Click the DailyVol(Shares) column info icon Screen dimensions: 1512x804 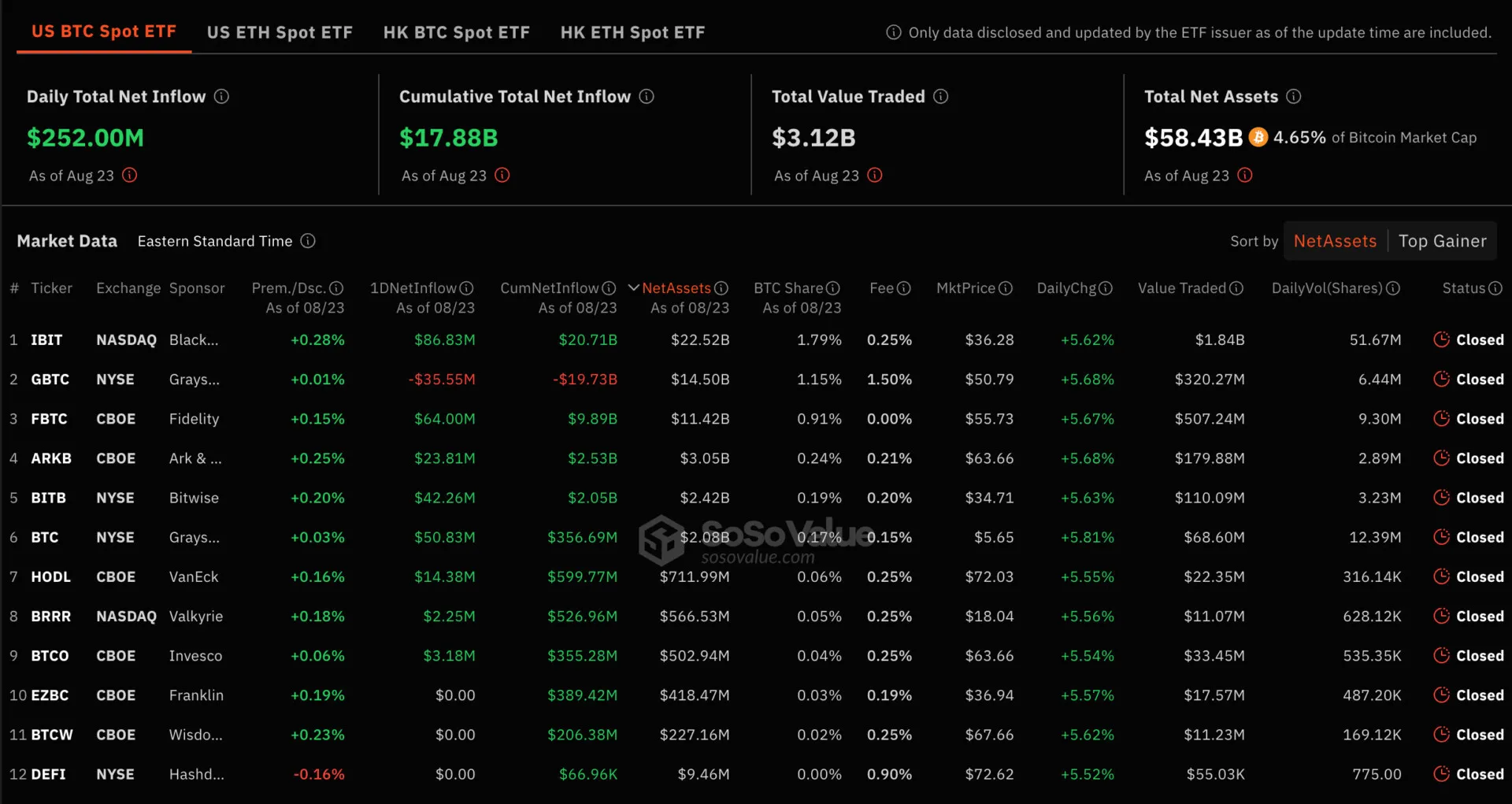[x=1393, y=288]
